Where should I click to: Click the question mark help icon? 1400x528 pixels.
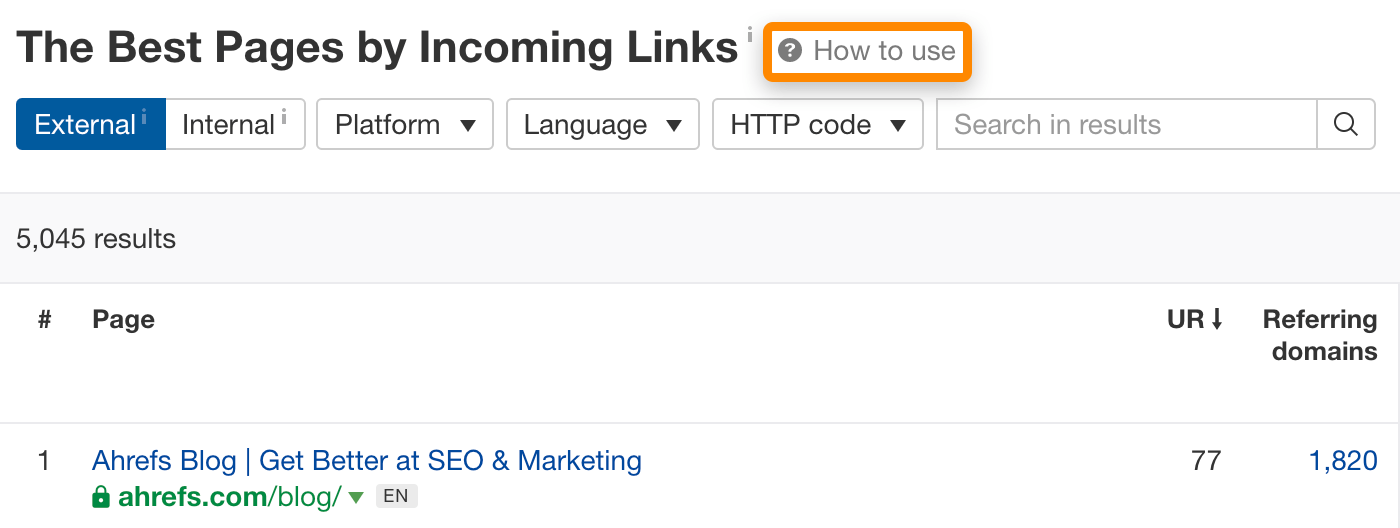pos(790,51)
